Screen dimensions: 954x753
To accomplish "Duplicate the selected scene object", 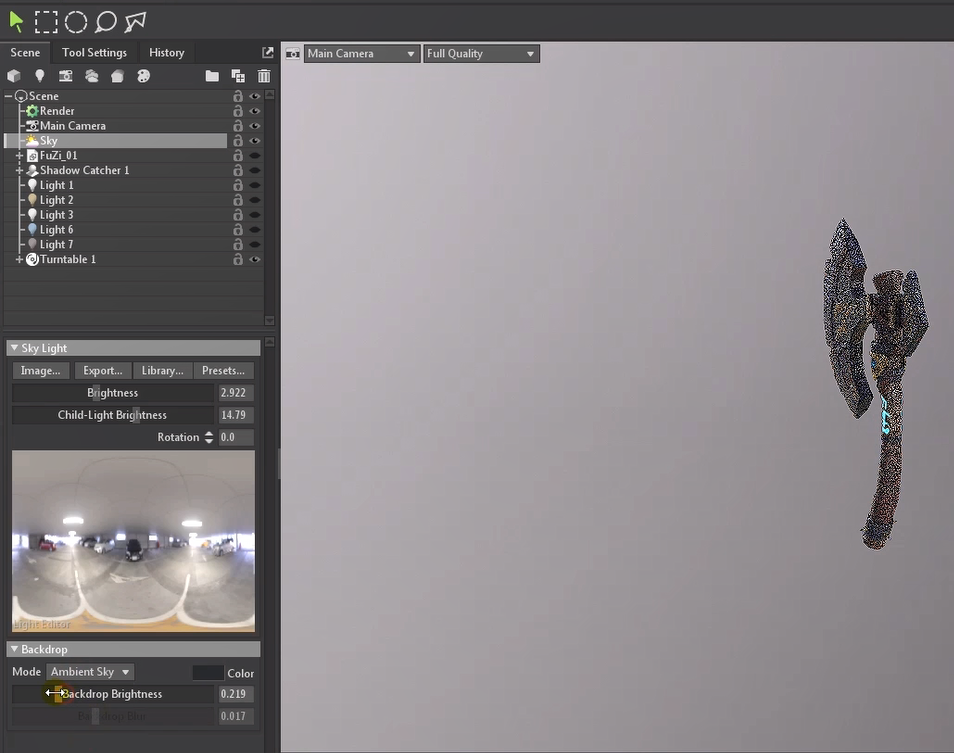I will click(x=238, y=76).
